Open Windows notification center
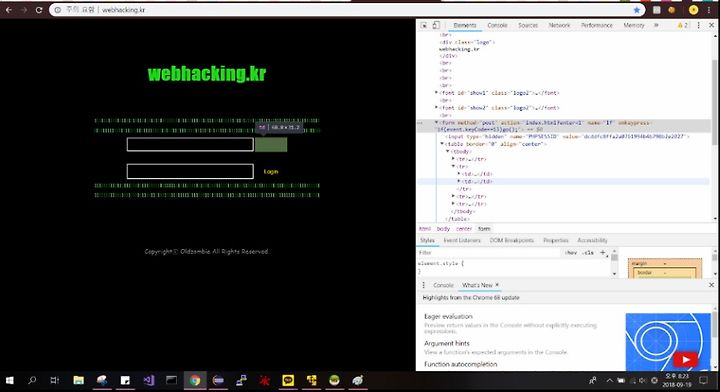The height and width of the screenshot is (392, 720). coord(703,380)
